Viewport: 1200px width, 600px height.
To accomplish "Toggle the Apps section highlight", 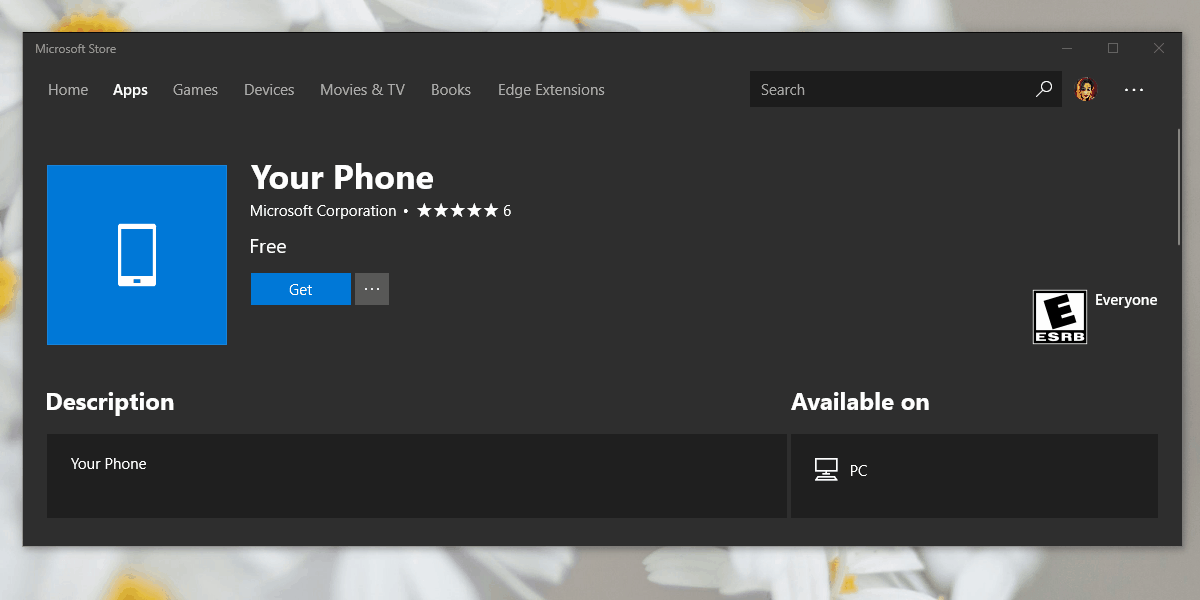I will pos(130,89).
